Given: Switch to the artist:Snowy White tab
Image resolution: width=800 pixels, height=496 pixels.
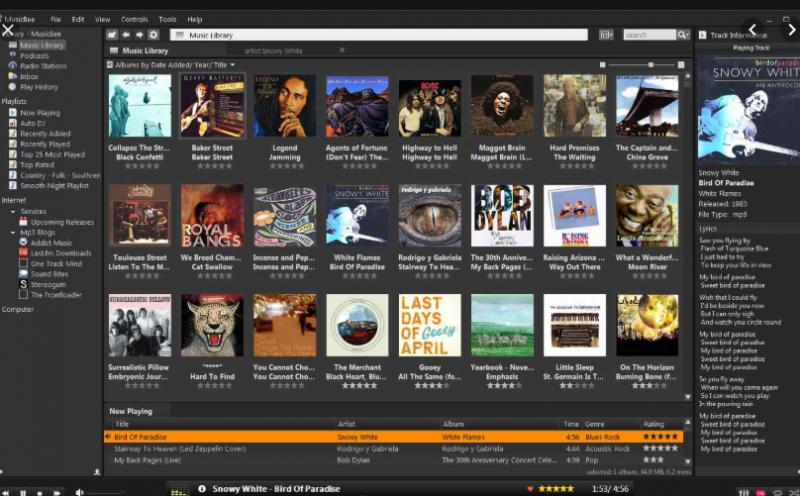Looking at the screenshot, I should click(x=273, y=51).
